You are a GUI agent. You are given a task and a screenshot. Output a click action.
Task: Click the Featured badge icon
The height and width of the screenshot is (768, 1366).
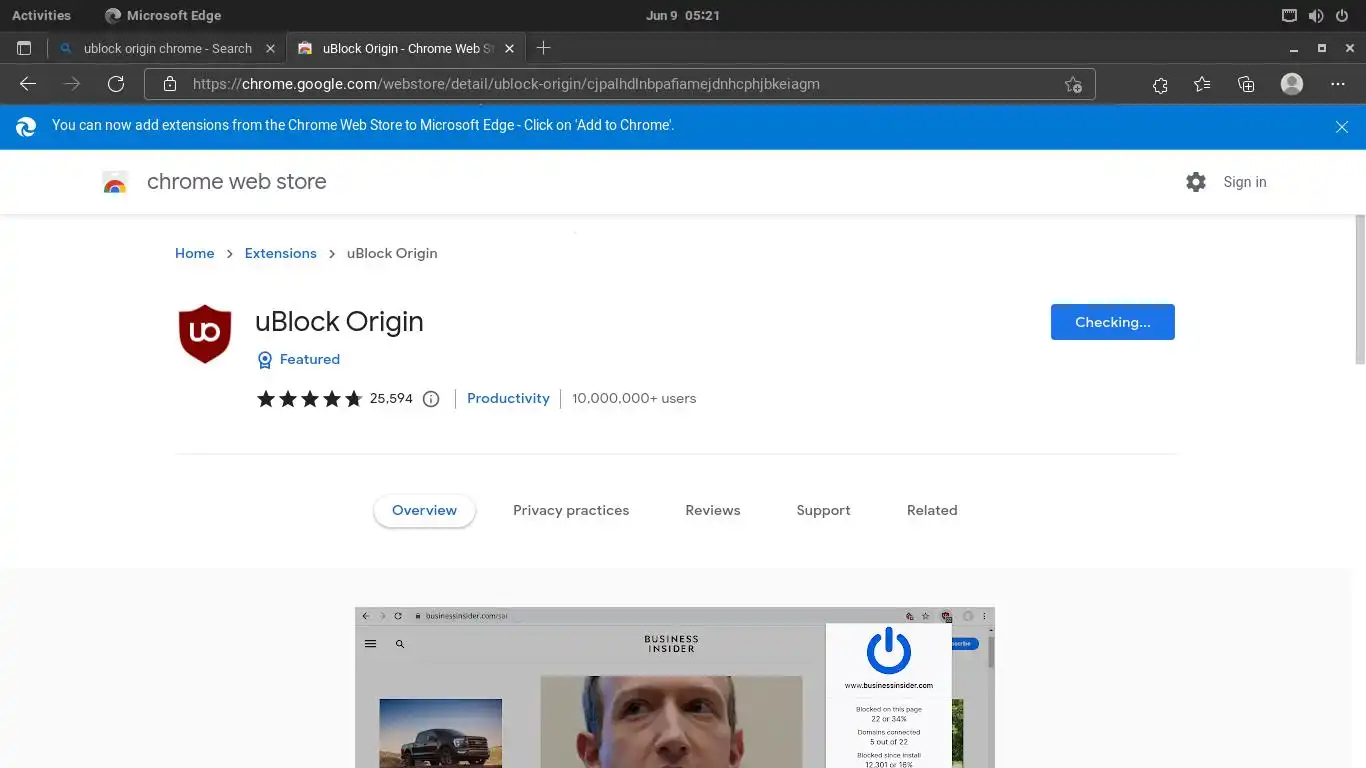(x=265, y=360)
